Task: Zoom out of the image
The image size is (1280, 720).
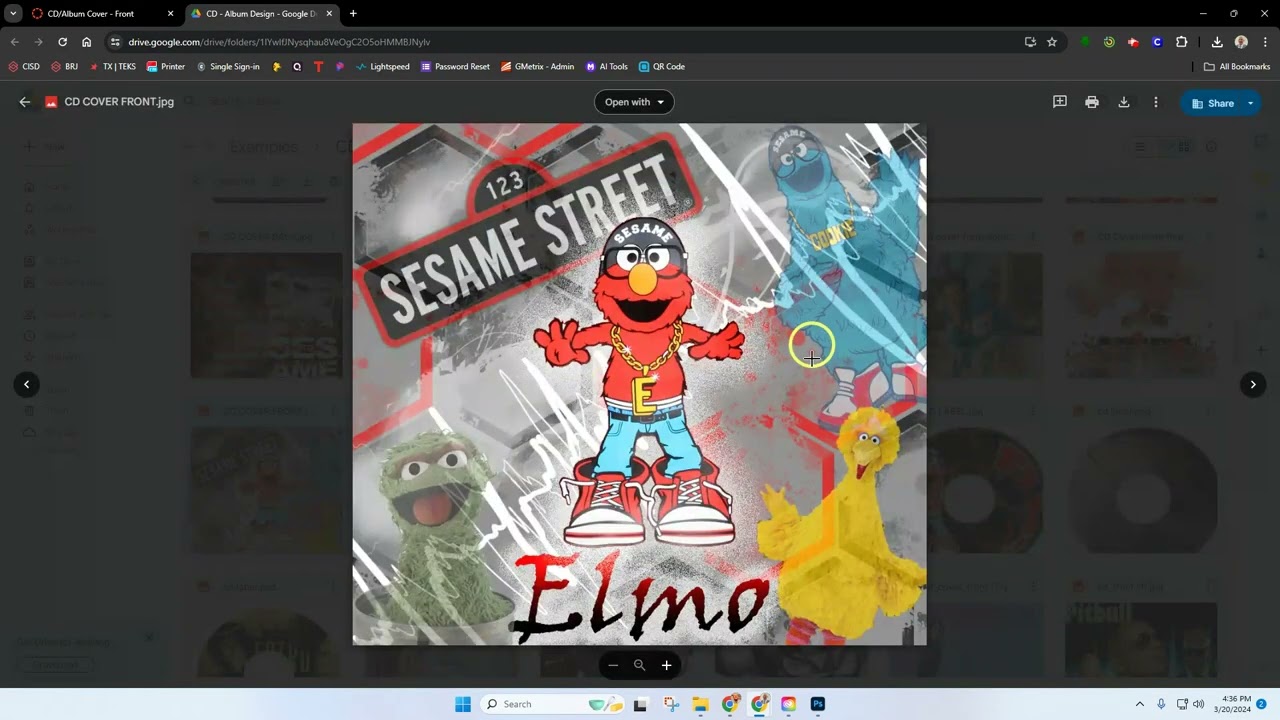Action: pyautogui.click(x=613, y=665)
